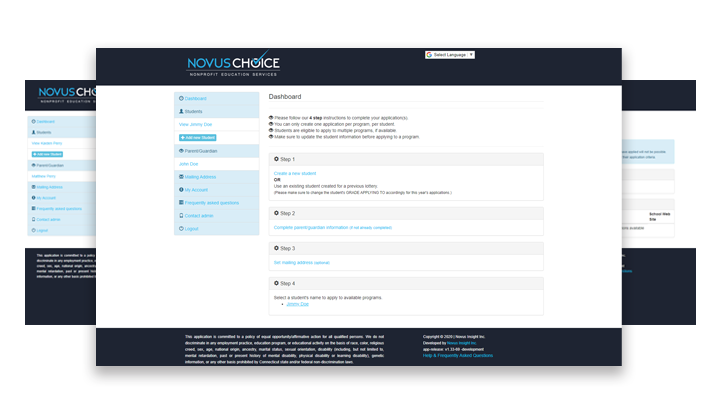Click the 'Step 4' panel header
Image resolution: width=720 pixels, height=400 pixels.
click(x=406, y=283)
